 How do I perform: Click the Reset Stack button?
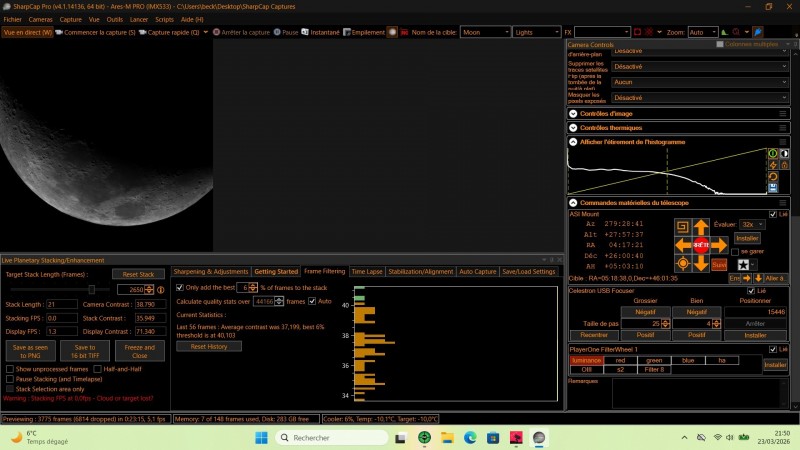pos(138,274)
